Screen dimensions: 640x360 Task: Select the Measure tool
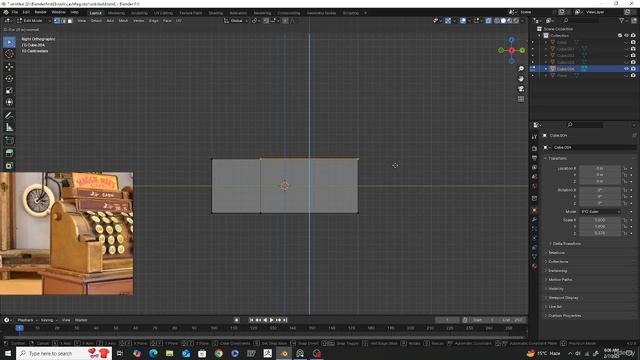(9, 127)
